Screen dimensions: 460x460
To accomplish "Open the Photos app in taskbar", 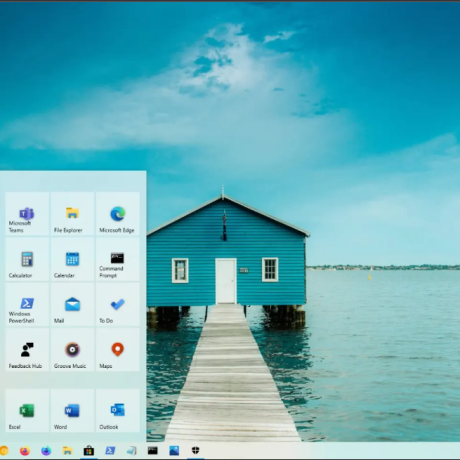I will coord(174,451).
